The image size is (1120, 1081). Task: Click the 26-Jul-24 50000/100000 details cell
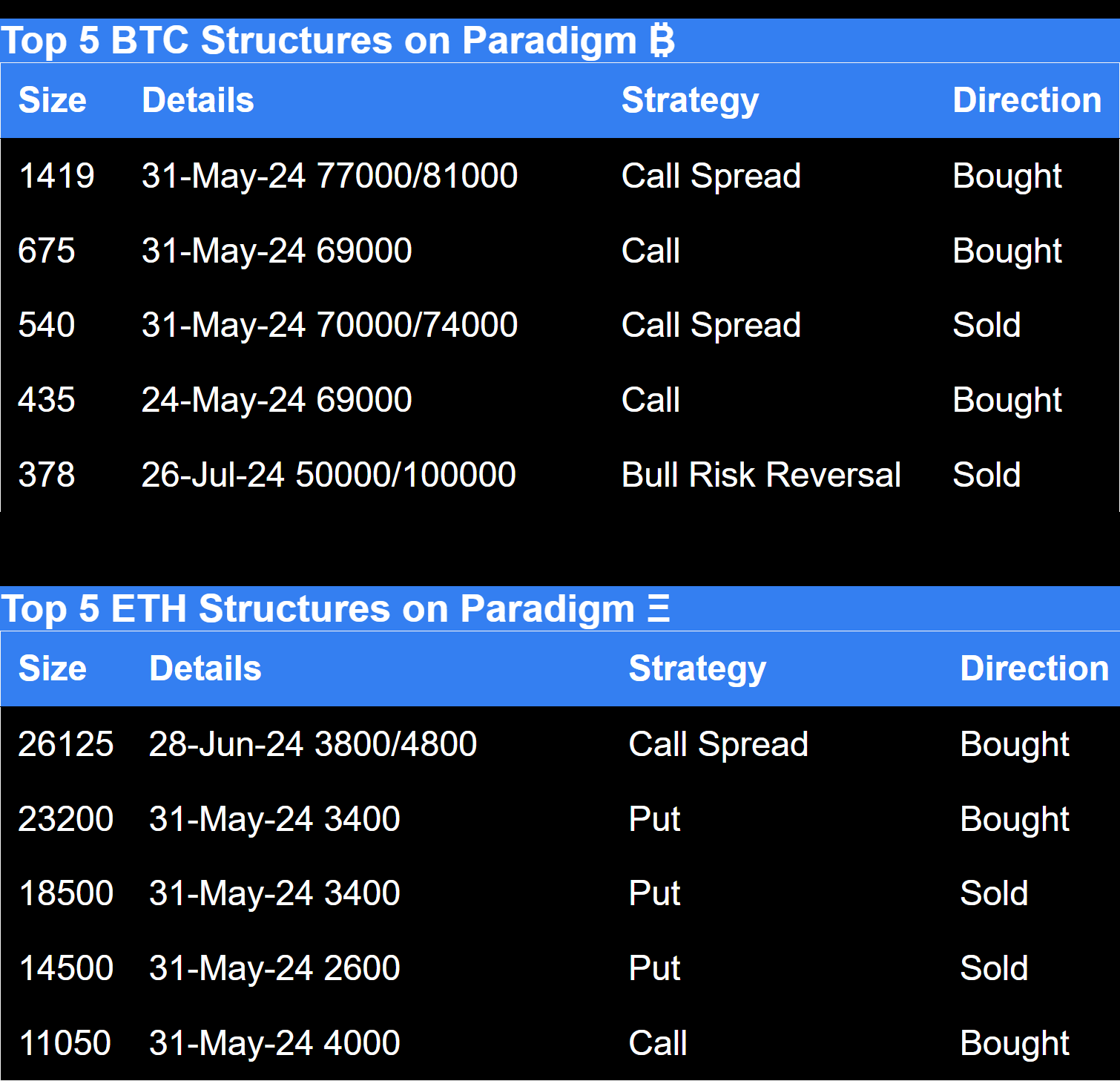329,475
